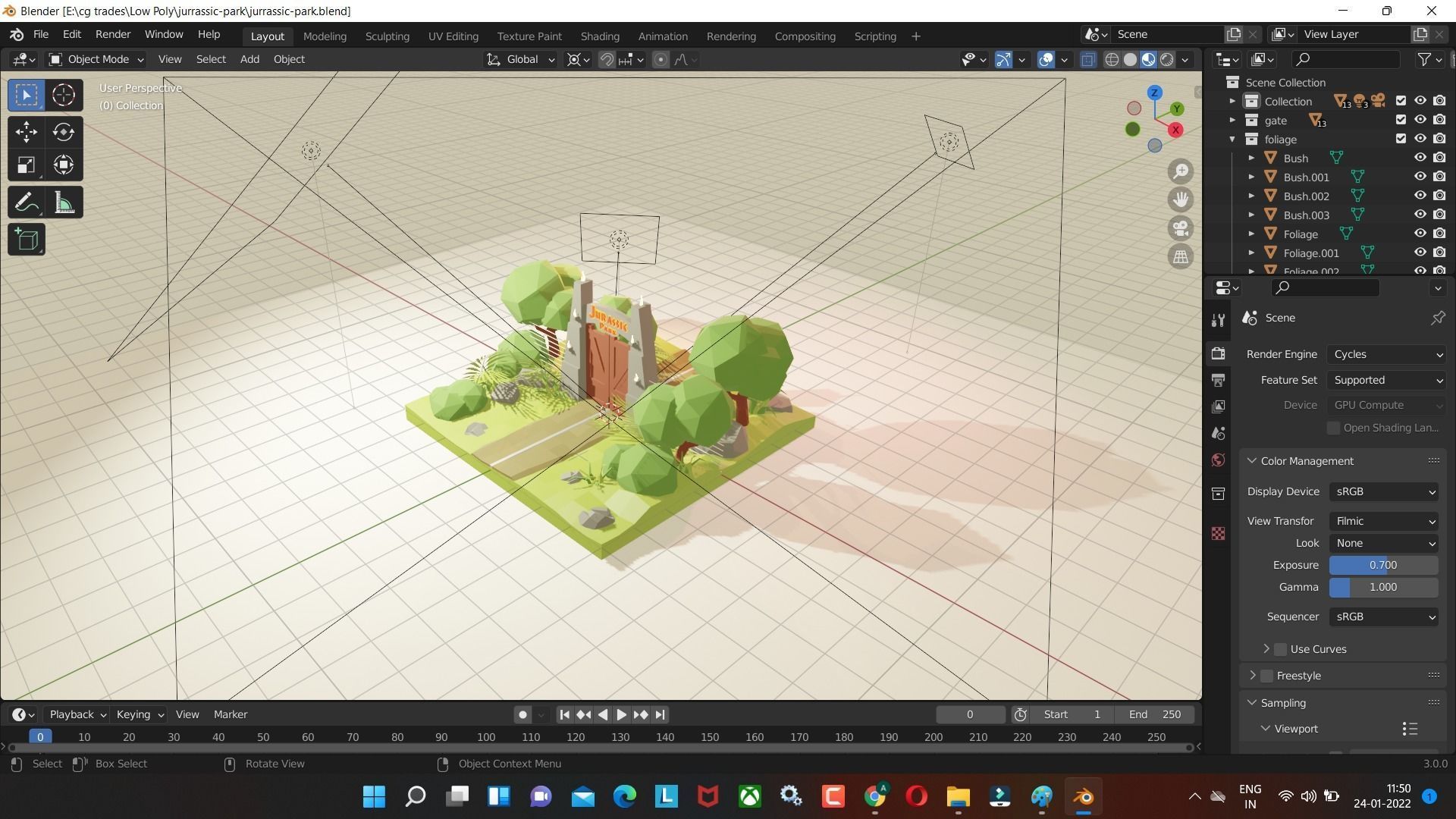Click the current frame number field

(x=970, y=714)
